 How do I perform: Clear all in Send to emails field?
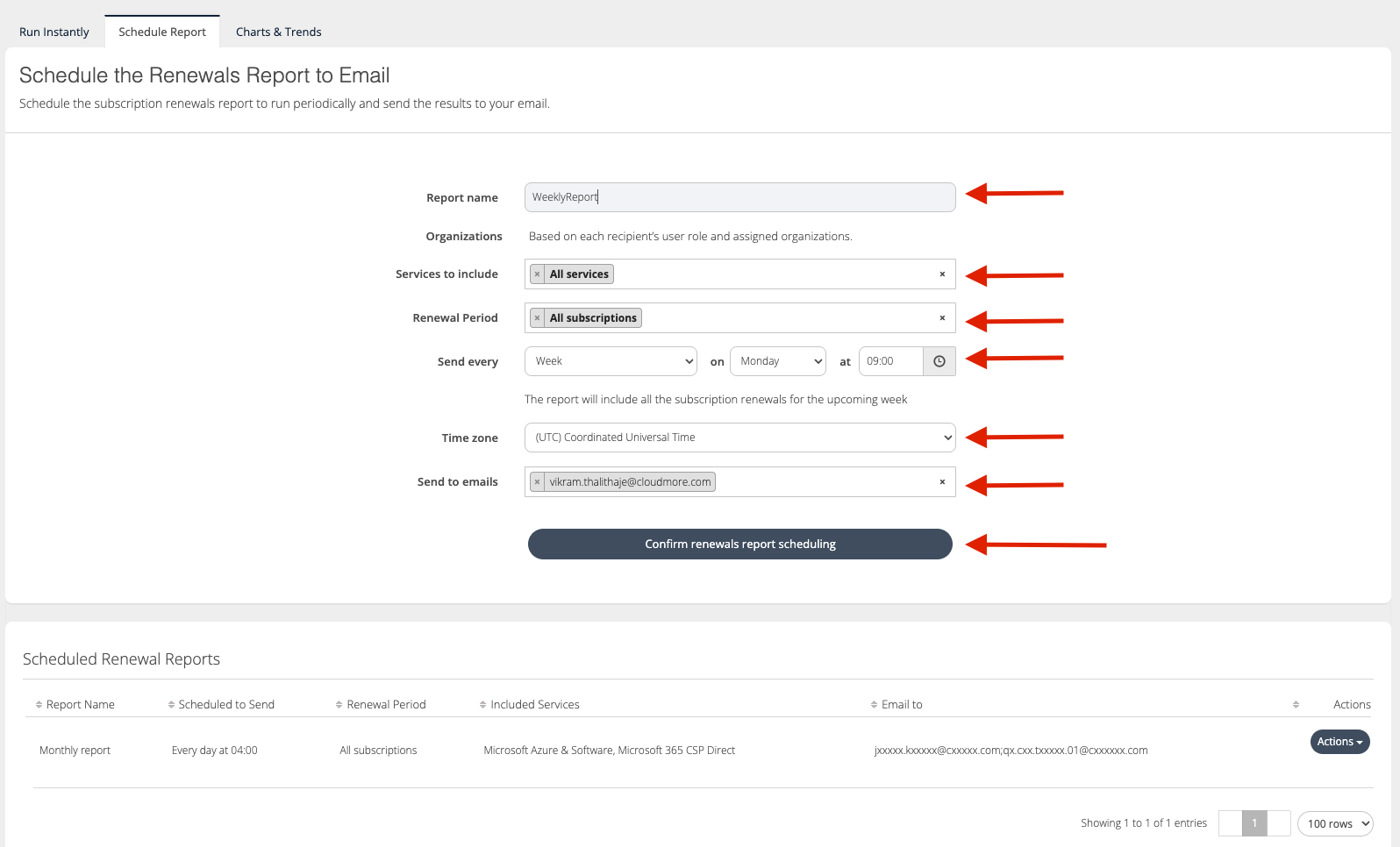point(942,482)
